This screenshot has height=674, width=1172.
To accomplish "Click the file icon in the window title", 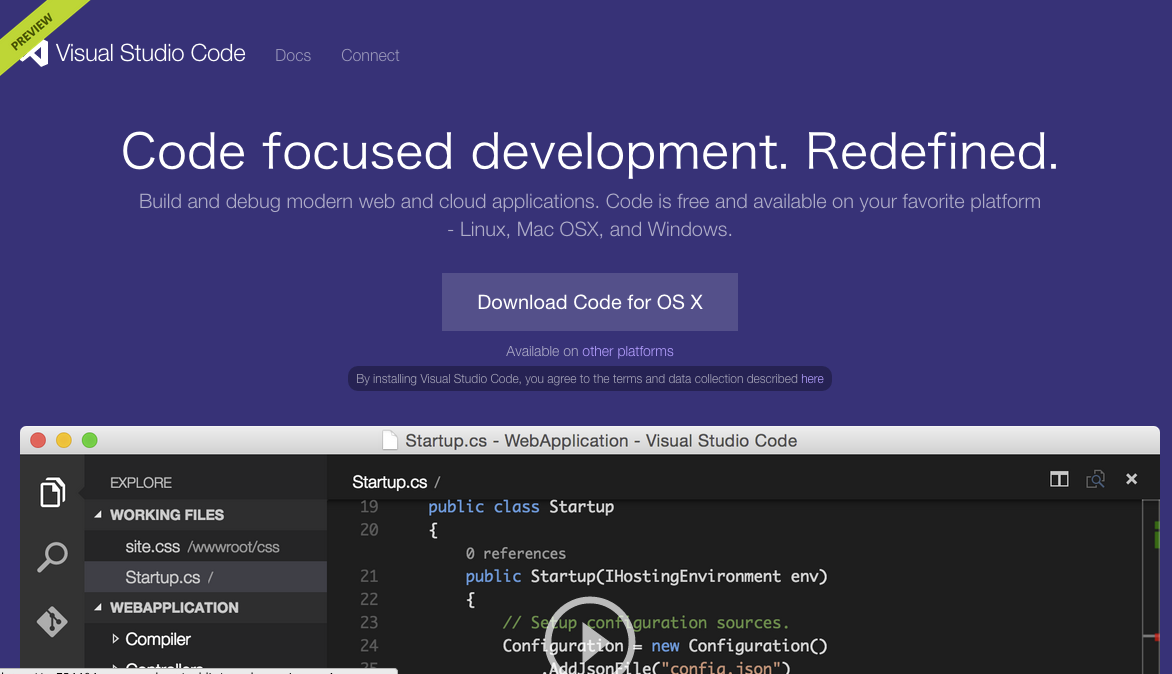I will click(389, 440).
